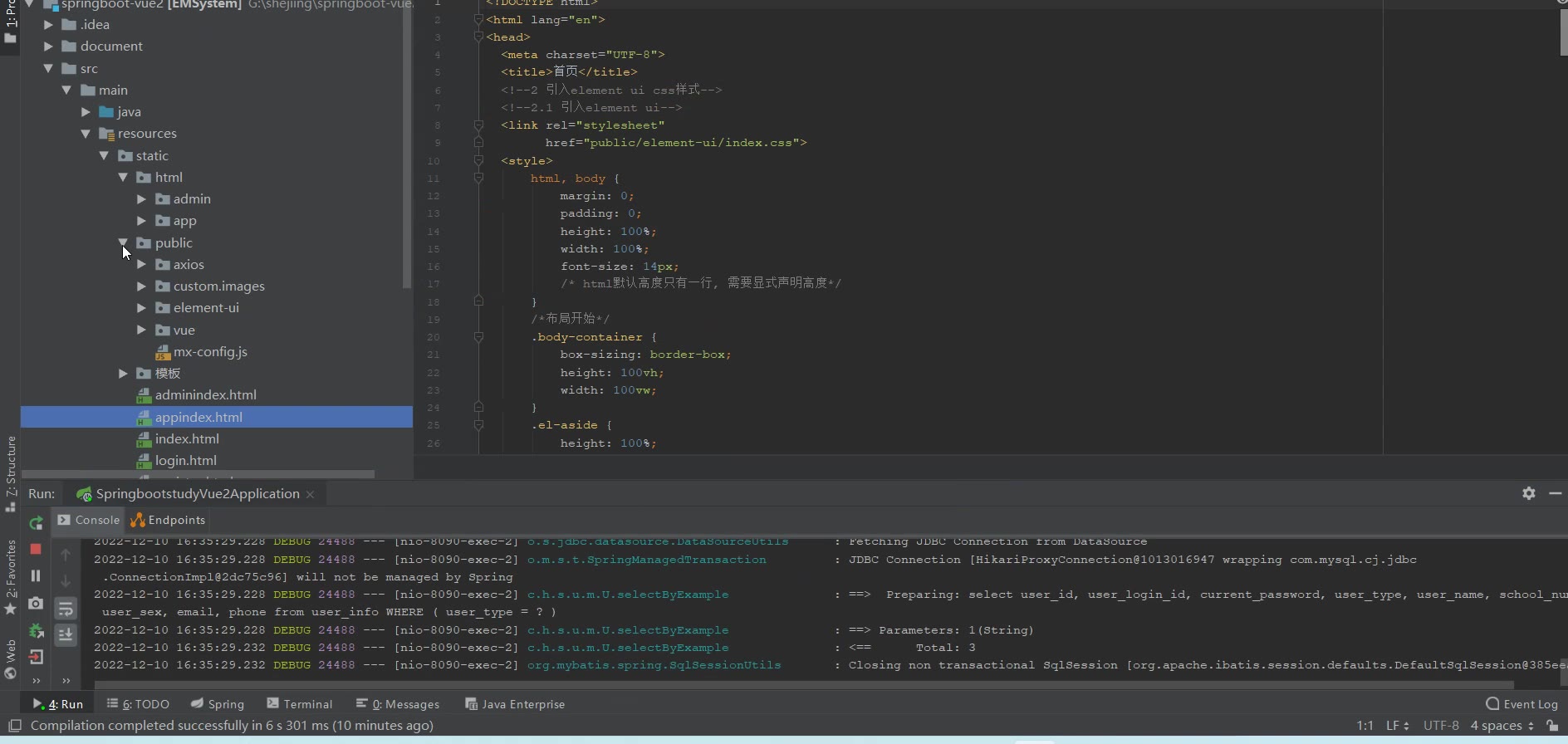Open Run panel settings gear
The image size is (1568, 744).
pyautogui.click(x=1528, y=493)
